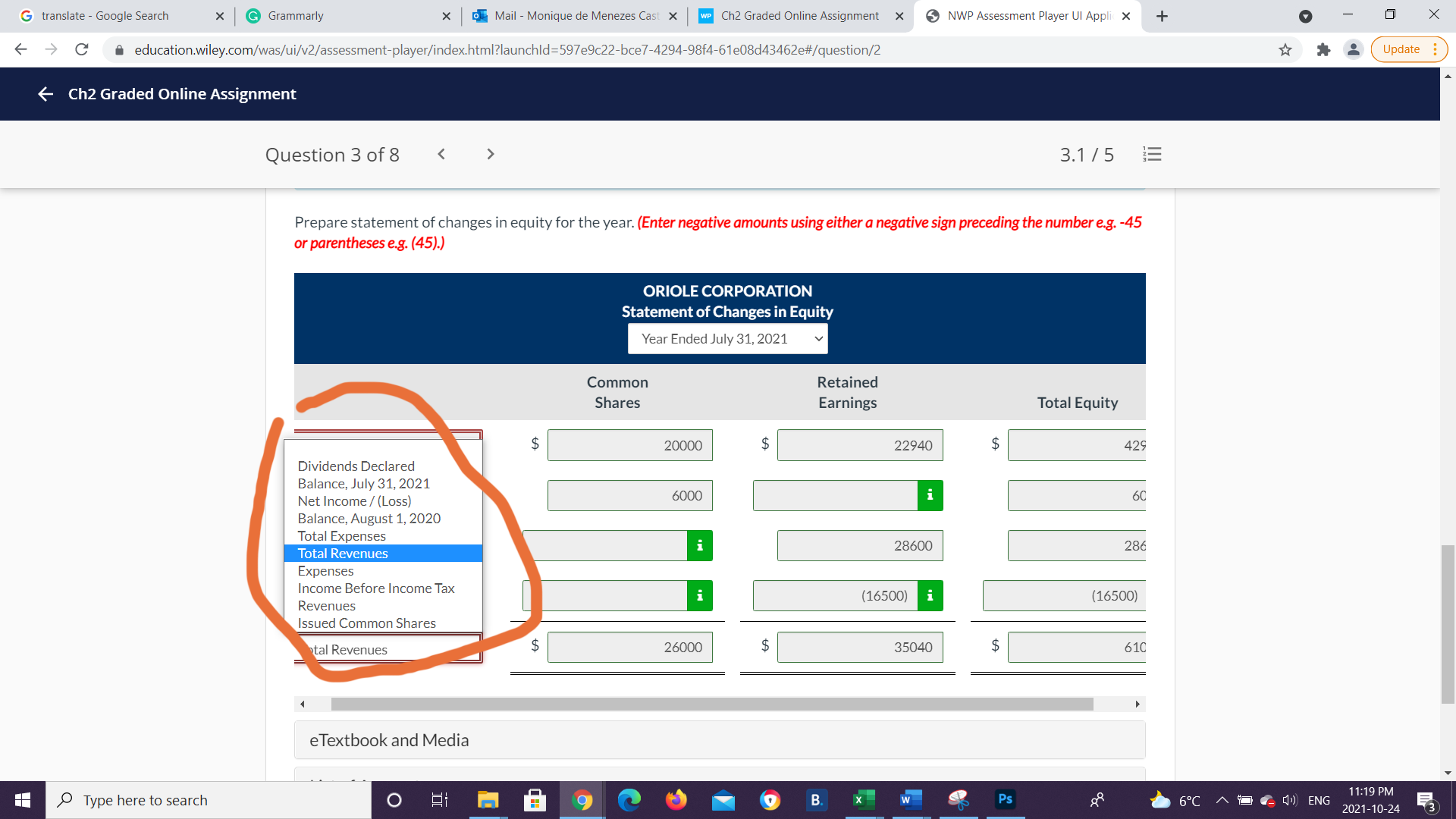
Task: Click the bookmark star in the address bar
Action: [1285, 49]
